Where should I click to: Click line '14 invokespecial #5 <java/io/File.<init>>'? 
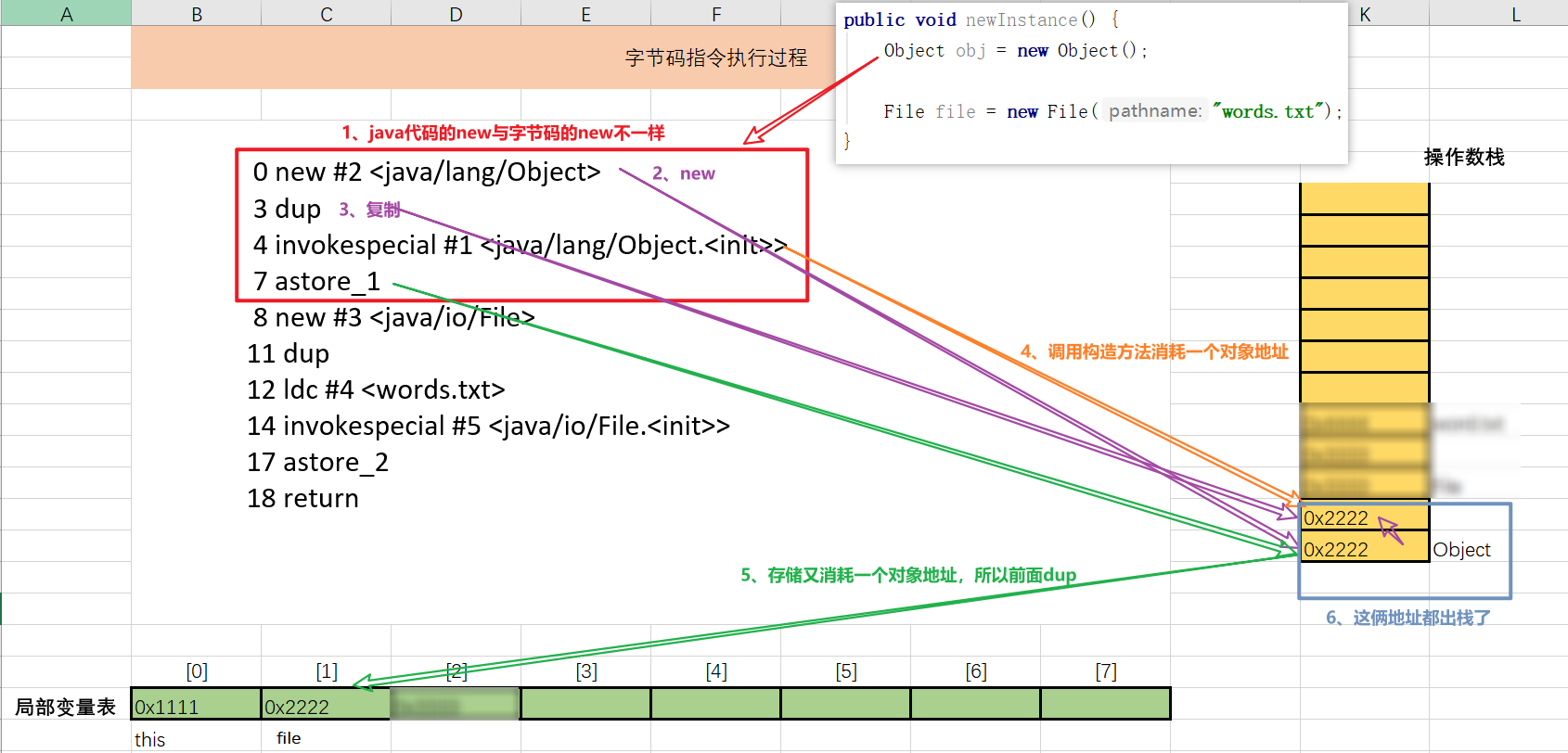[488, 426]
